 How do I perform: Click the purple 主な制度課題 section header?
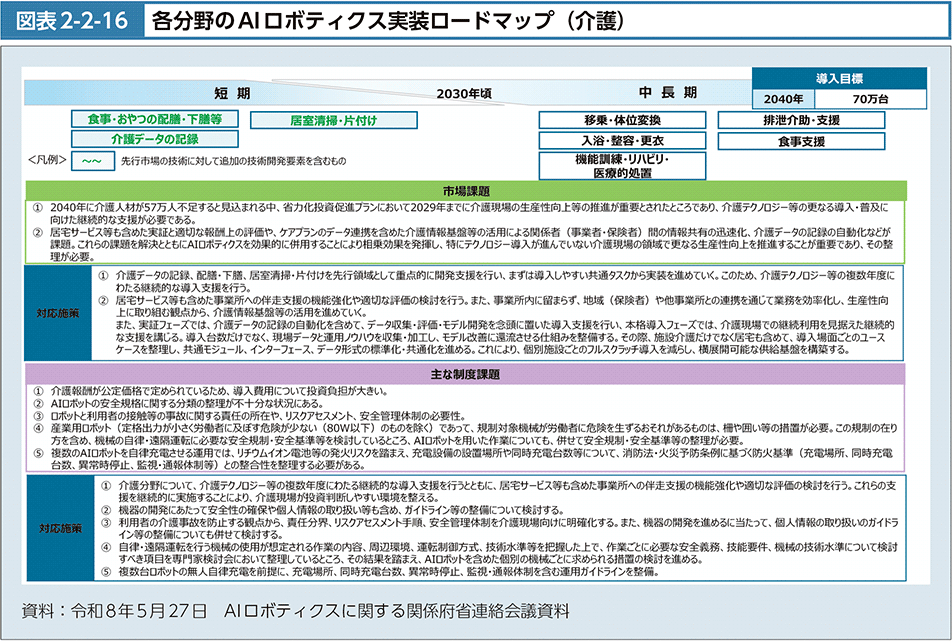click(465, 374)
